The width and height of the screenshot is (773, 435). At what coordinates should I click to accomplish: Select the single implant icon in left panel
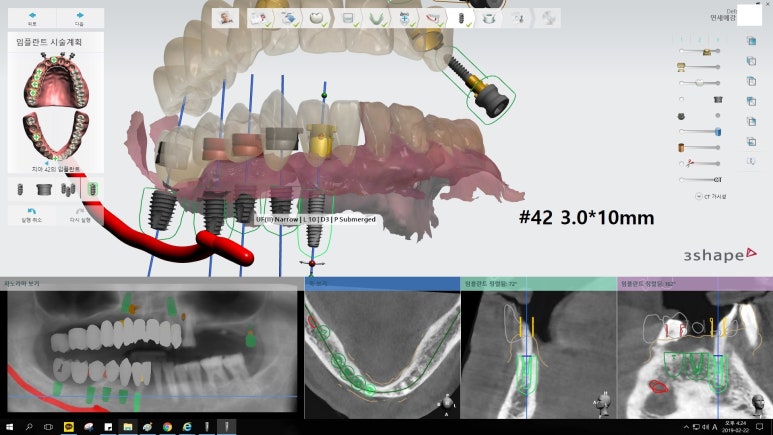coord(18,188)
